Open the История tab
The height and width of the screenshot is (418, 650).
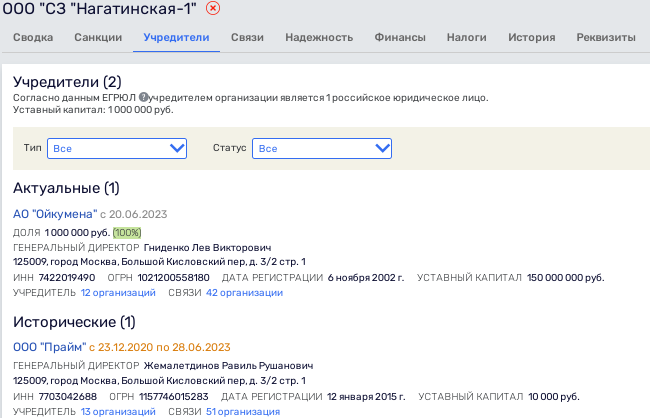[x=531, y=37]
